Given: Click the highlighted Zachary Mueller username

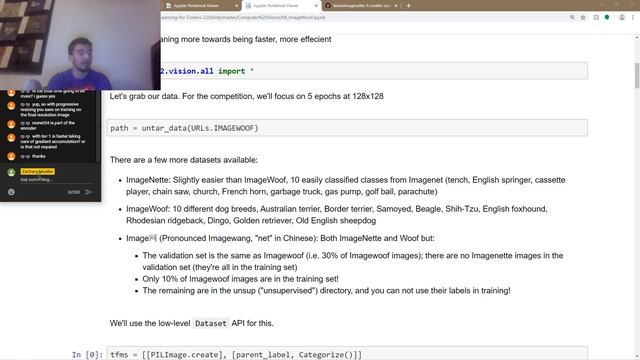Looking at the screenshot, I should tap(38, 171).
